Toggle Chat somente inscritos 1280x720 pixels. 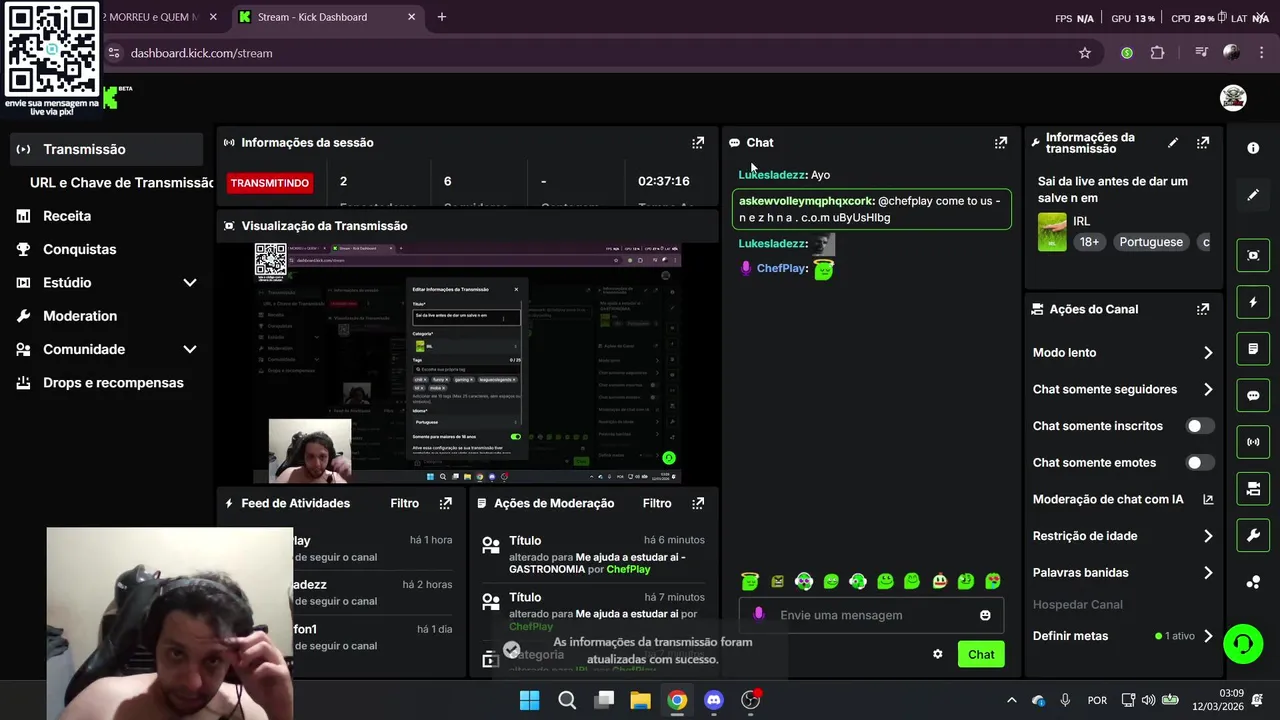pos(1200,426)
